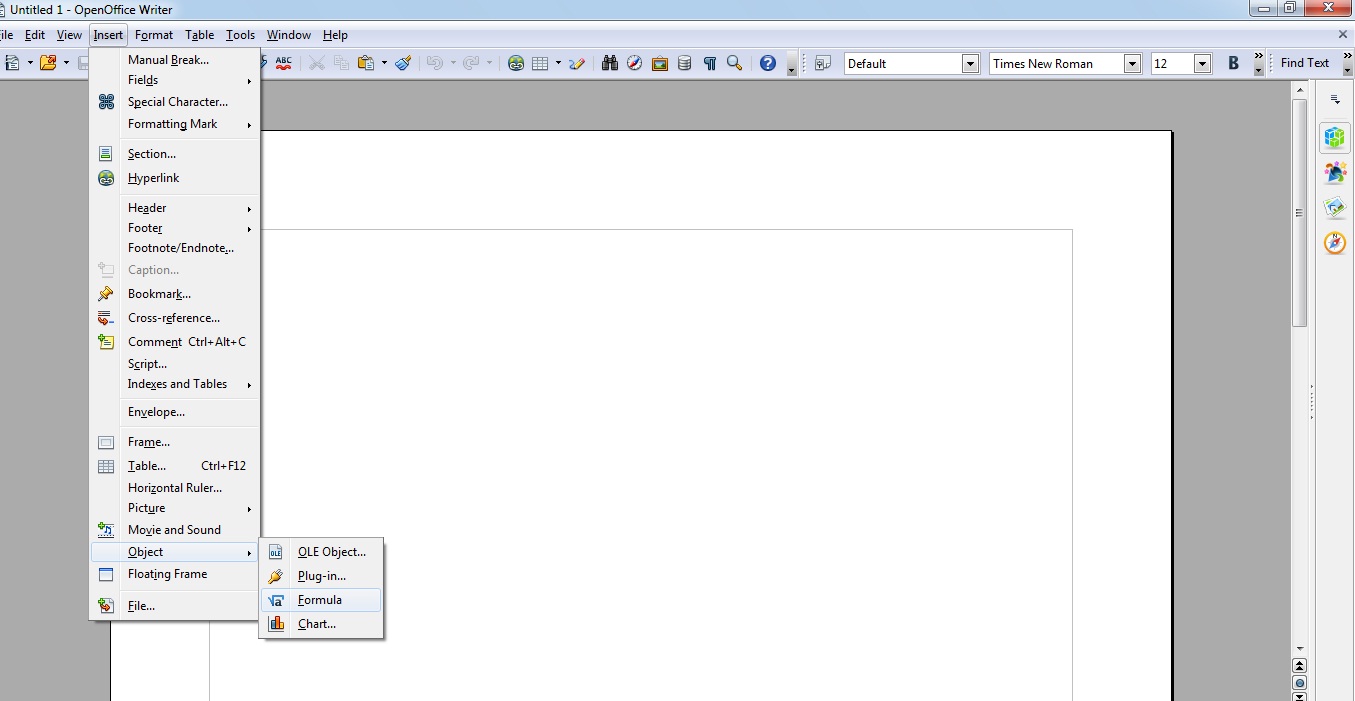Open the sidebar settings menu icon
Image resolution: width=1355 pixels, height=701 pixels.
pos(1335,100)
